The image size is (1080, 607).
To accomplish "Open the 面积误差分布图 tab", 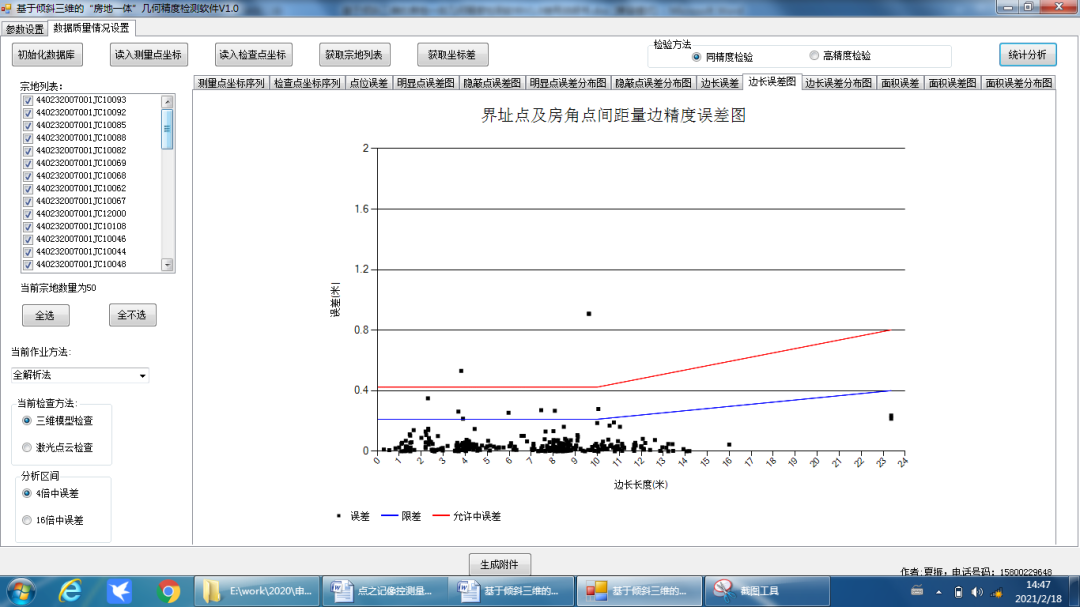I will 1019,83.
